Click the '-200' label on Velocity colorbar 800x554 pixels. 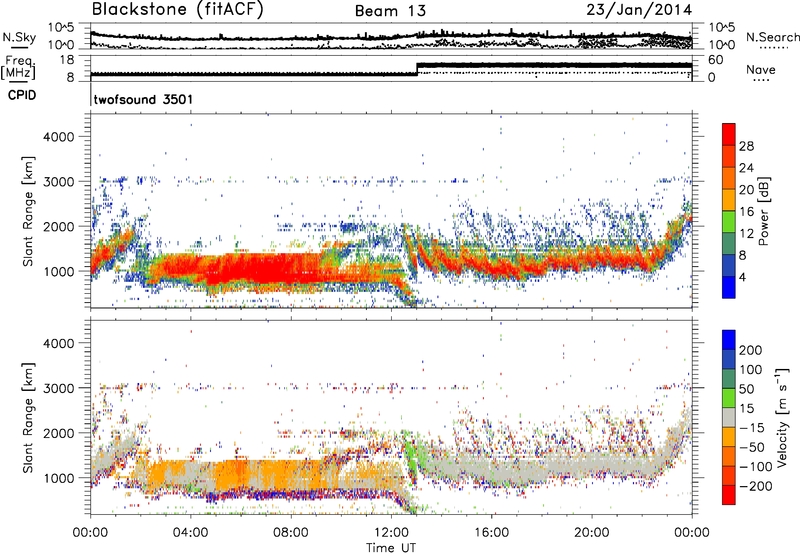756,486
